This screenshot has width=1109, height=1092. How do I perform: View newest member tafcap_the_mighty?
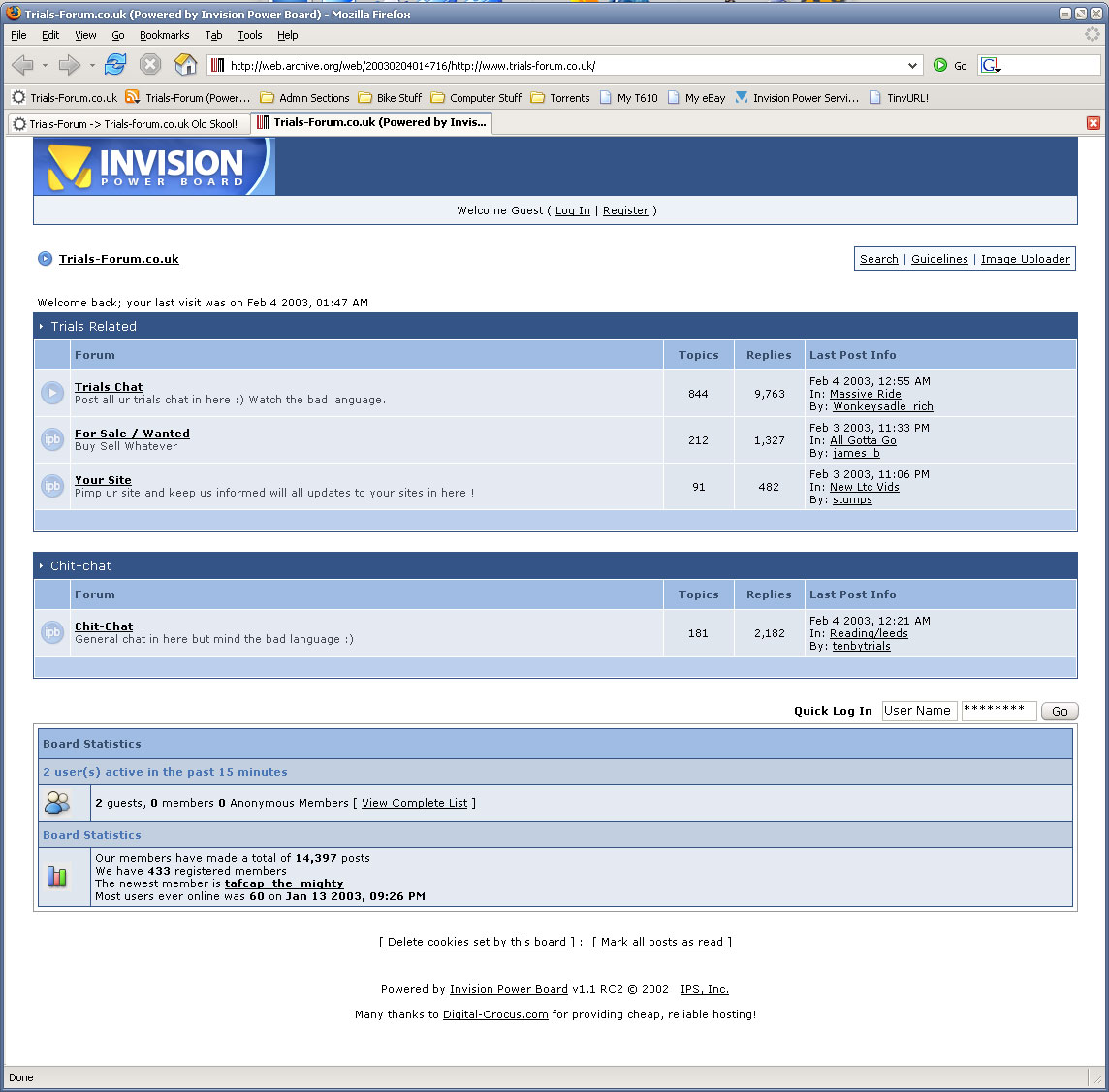click(284, 883)
